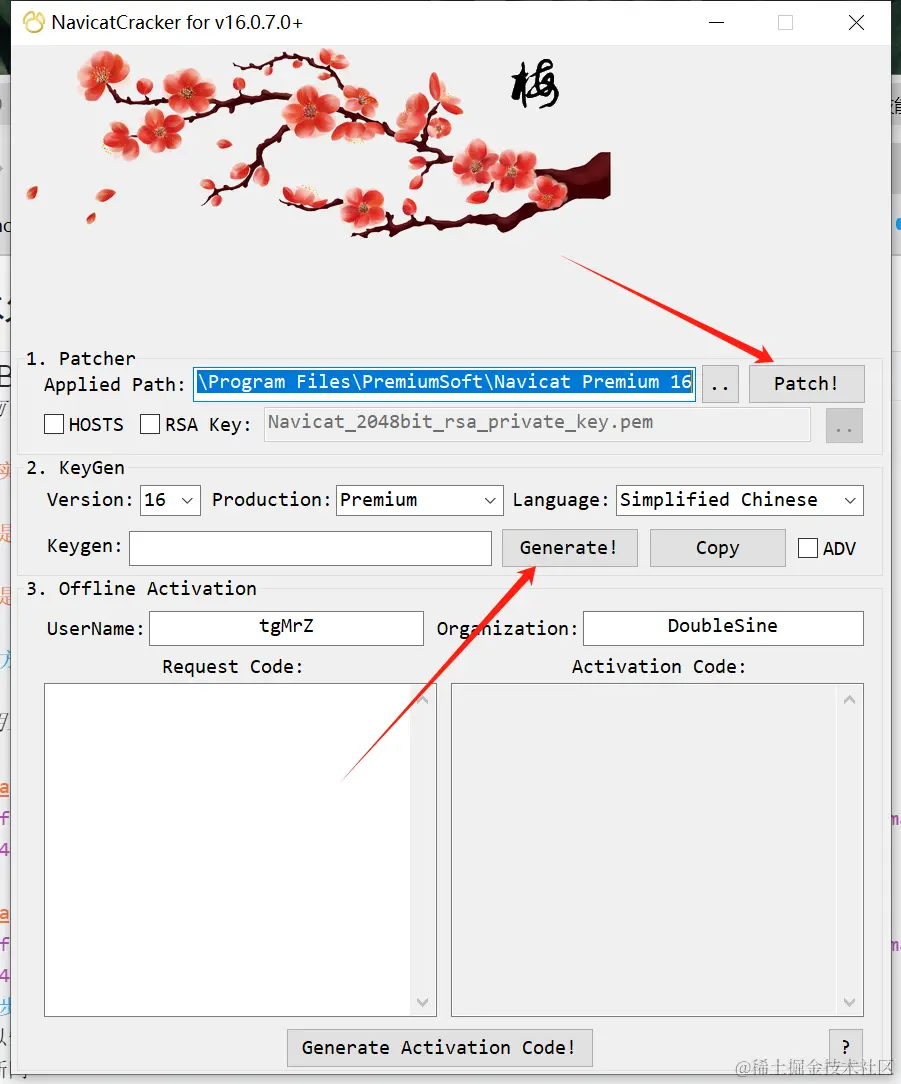Edit the Organization field
The height and width of the screenshot is (1084, 901).
click(723, 628)
